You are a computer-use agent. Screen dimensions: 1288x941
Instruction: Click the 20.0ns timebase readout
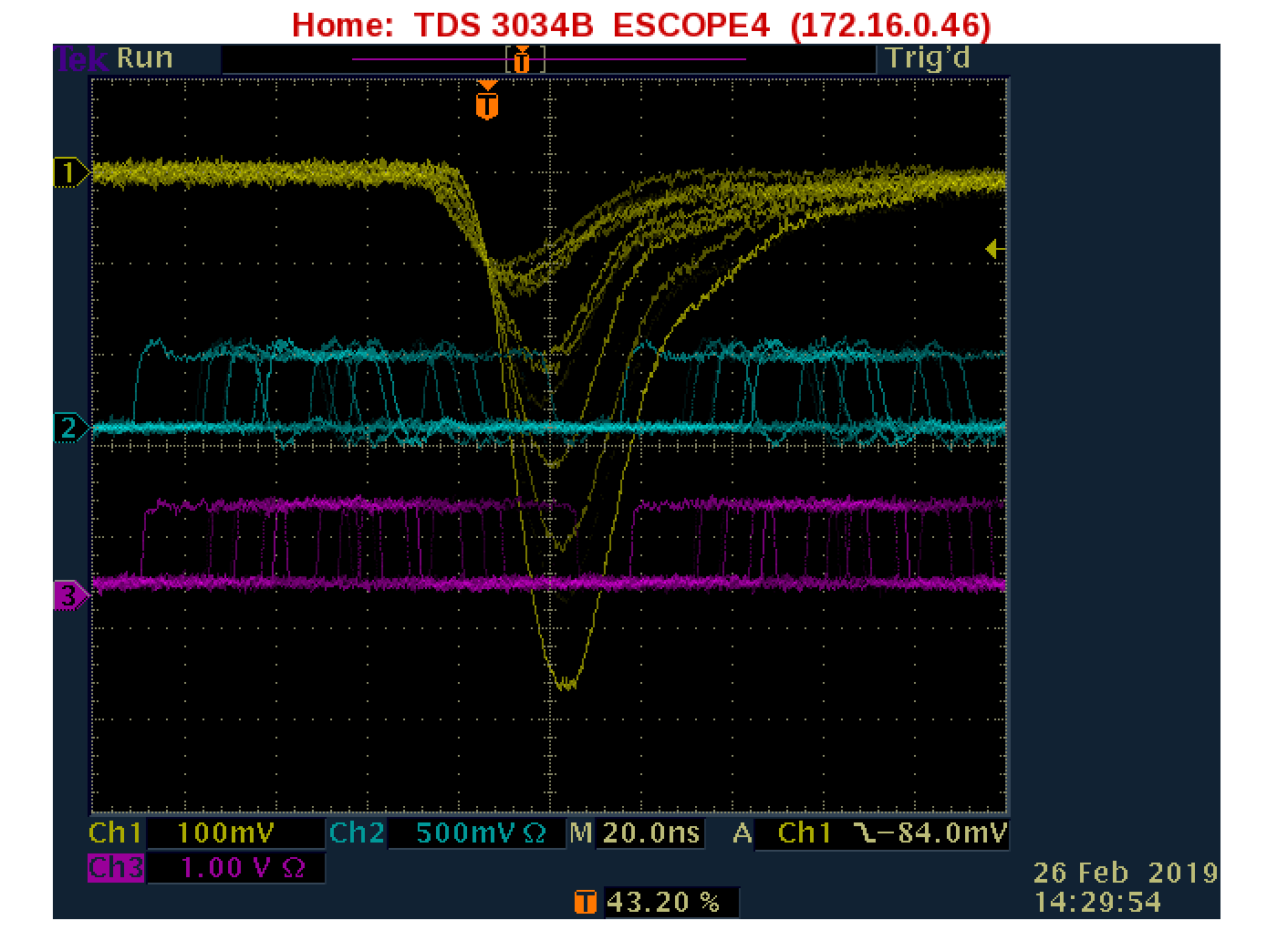pyautogui.click(x=650, y=832)
